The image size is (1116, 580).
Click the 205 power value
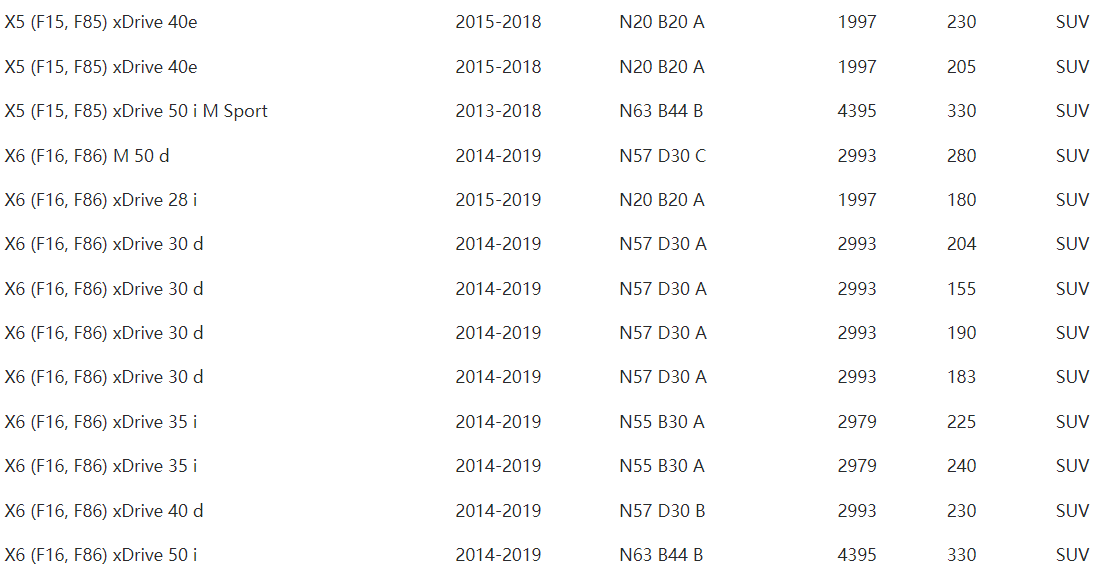(x=961, y=67)
